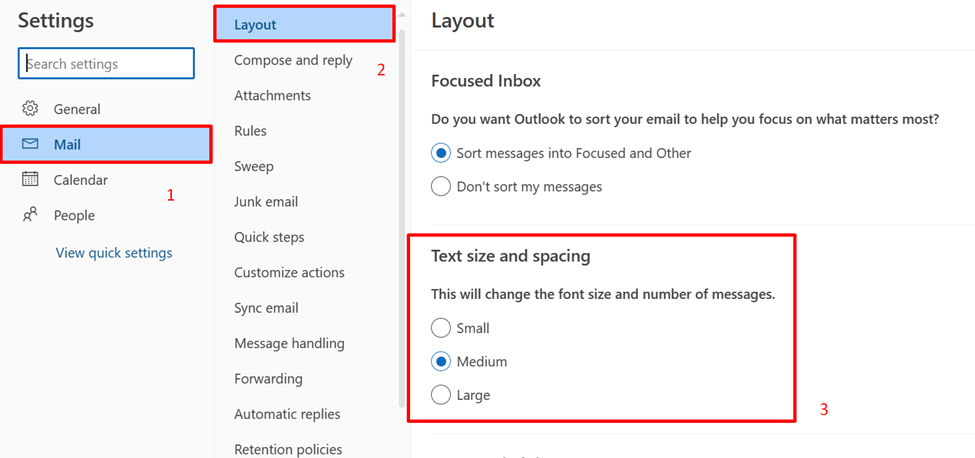Click the Search settings field
The image size is (975, 458).
(x=106, y=63)
